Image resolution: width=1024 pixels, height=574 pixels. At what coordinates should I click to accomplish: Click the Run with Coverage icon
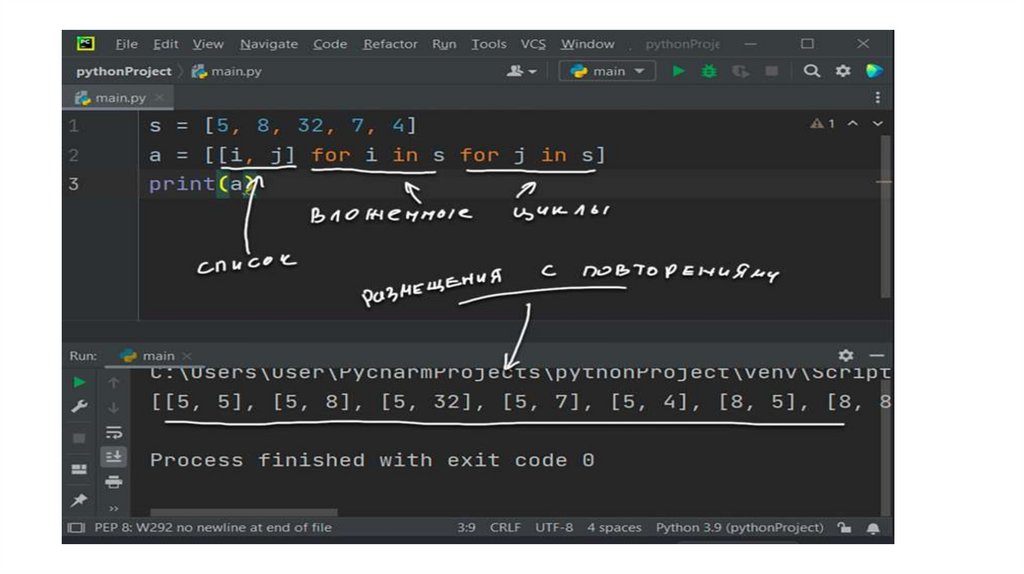point(741,71)
